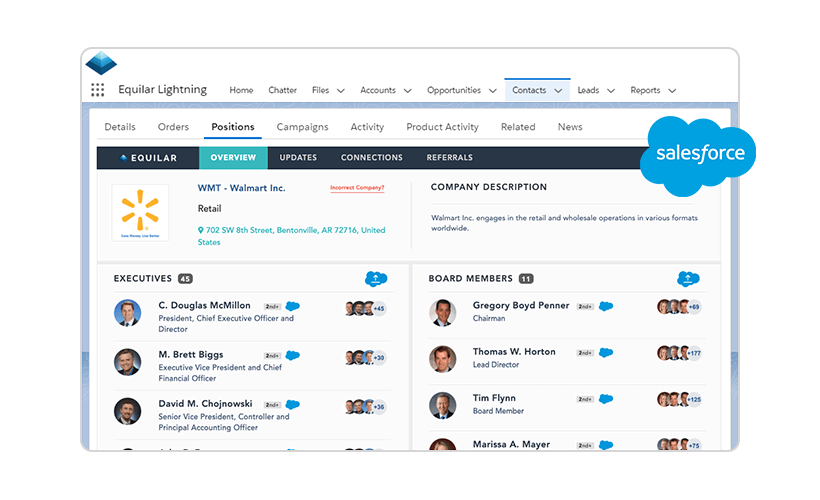Viewport: 820px width, 500px height.
Task: Open the Activity tab
Action: pos(367,127)
